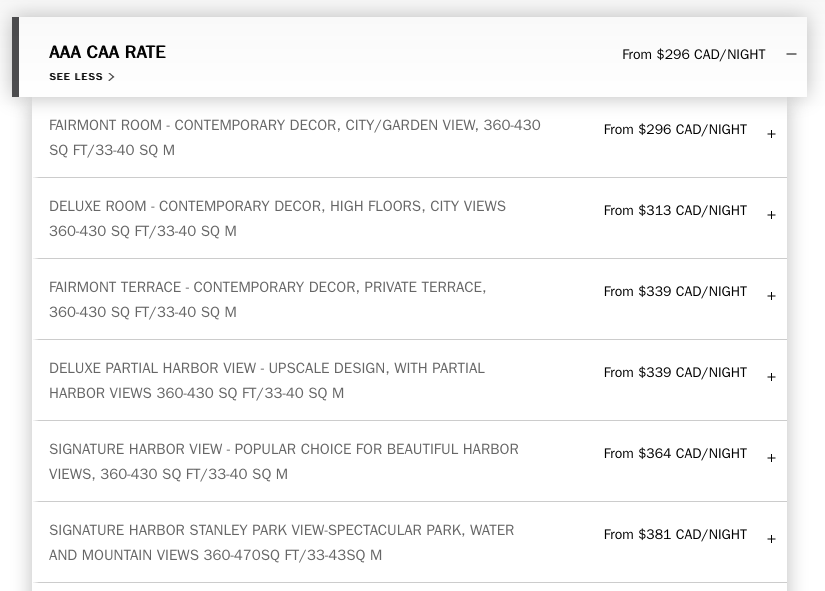Collapse the AAA CAA Rate section minus icon

[791, 54]
